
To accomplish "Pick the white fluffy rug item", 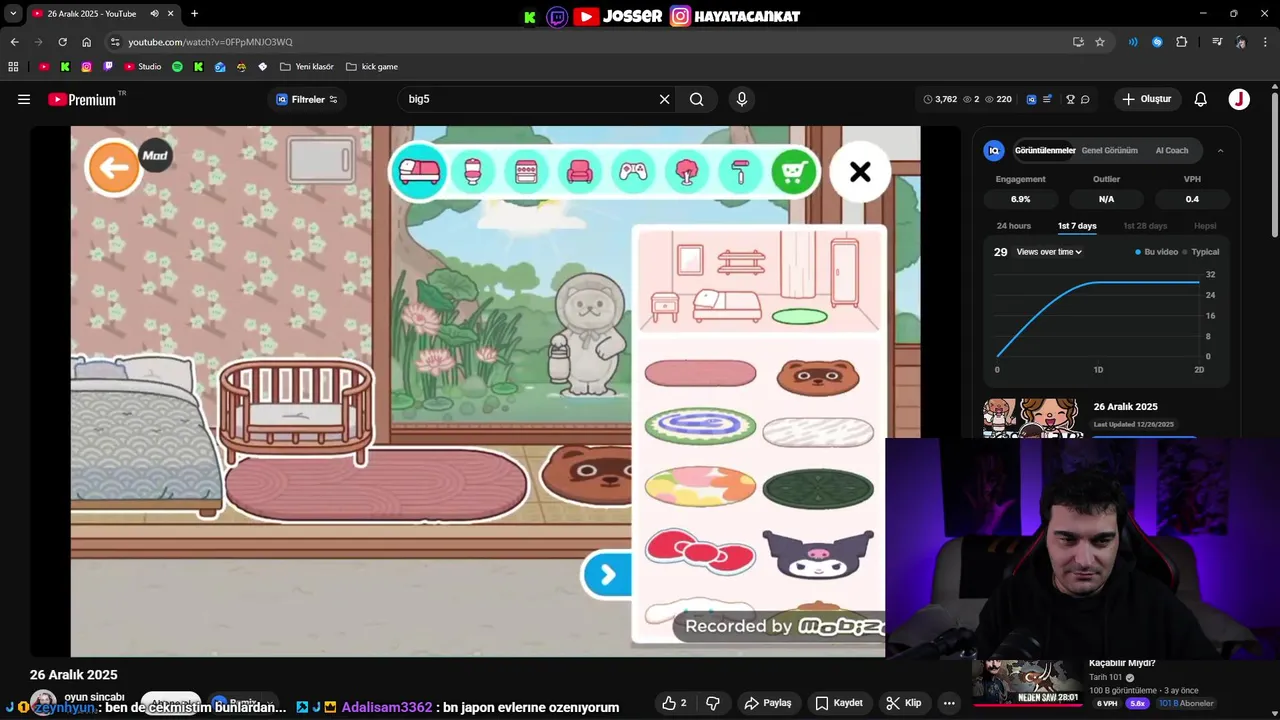I will [x=818, y=432].
